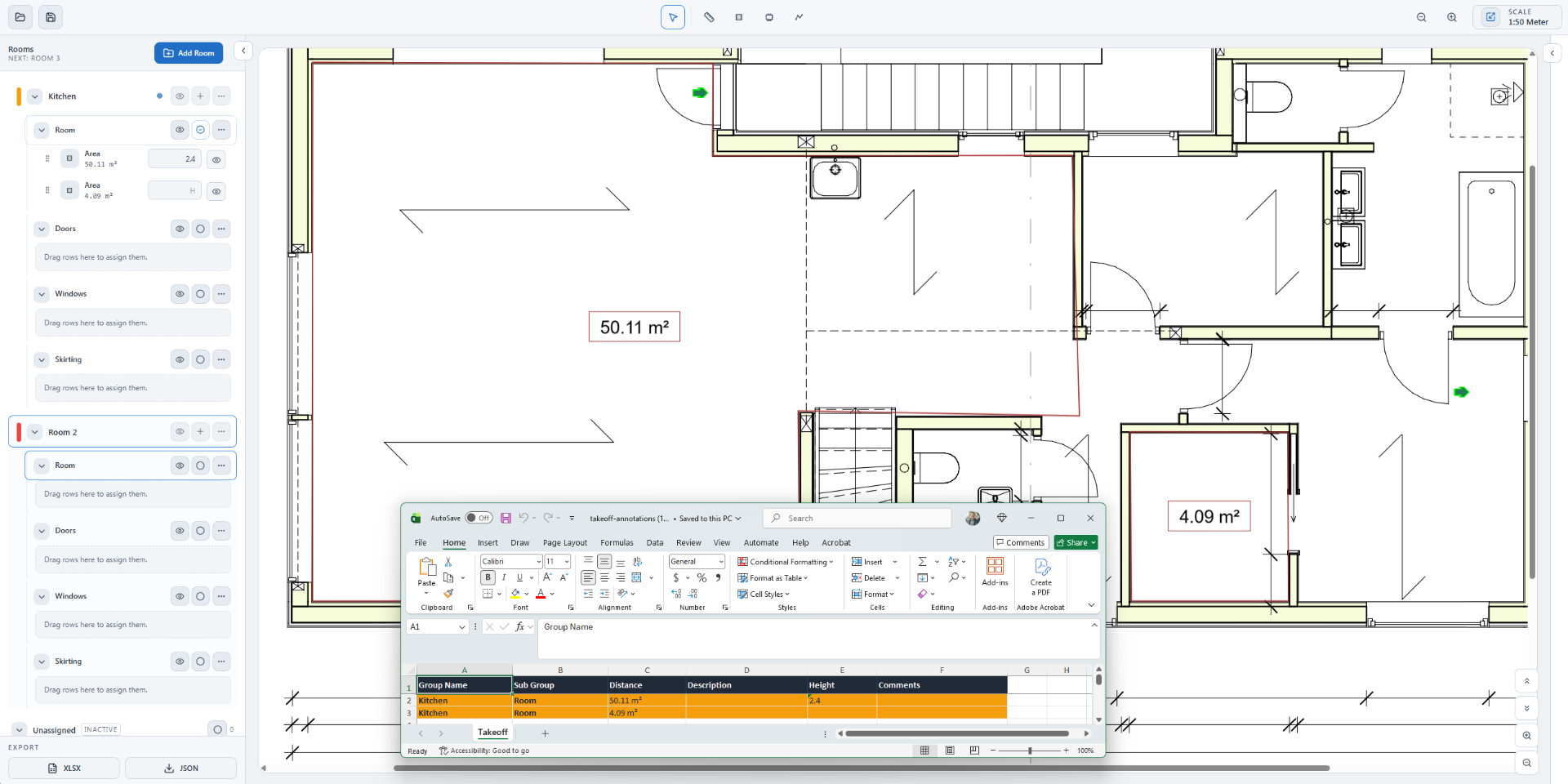The image size is (1568, 784).
Task: Adjust Excel zoom slider at bottom
Action: 1030,751
